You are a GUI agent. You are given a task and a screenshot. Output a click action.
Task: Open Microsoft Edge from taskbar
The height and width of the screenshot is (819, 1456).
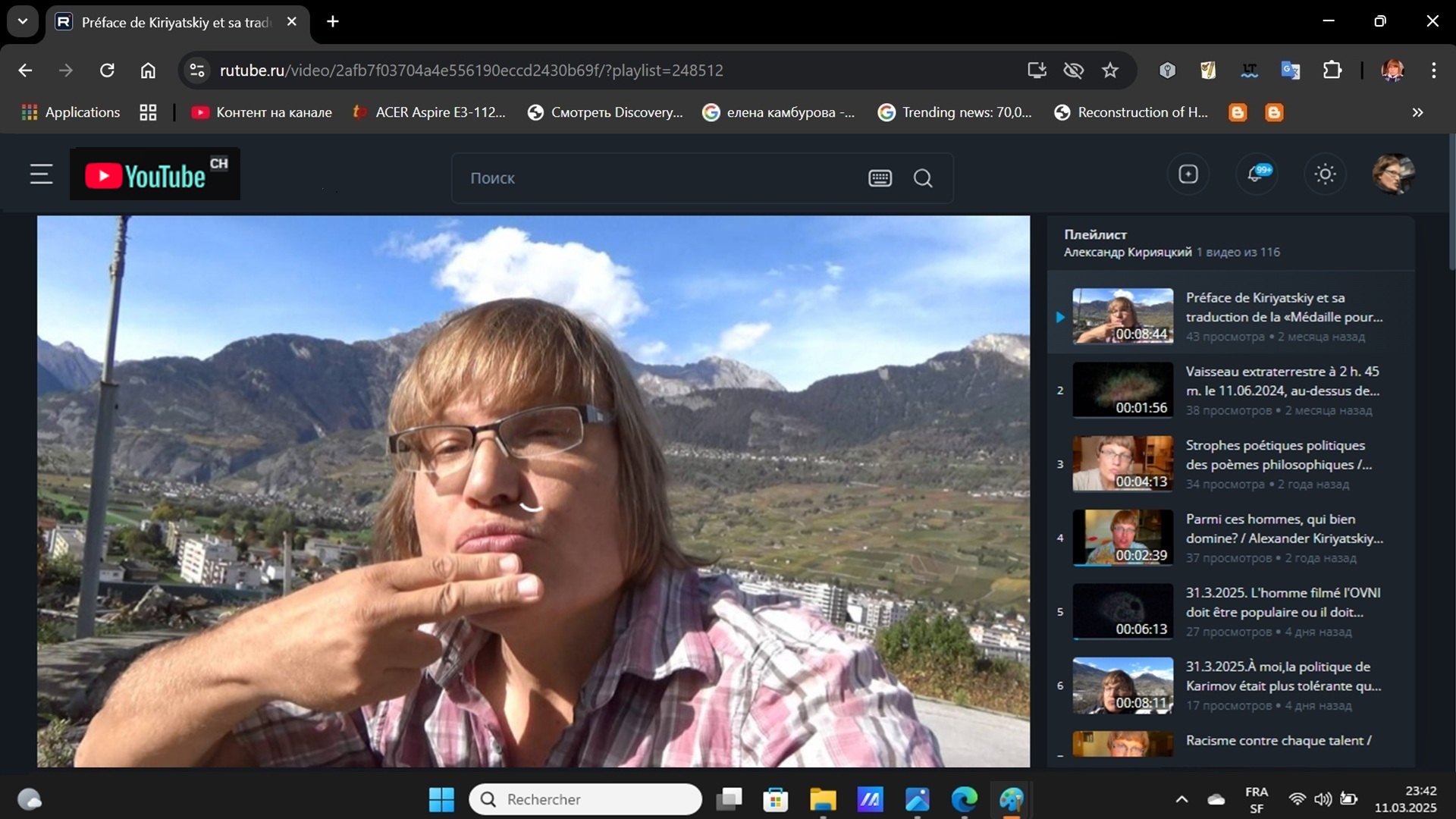(x=965, y=799)
